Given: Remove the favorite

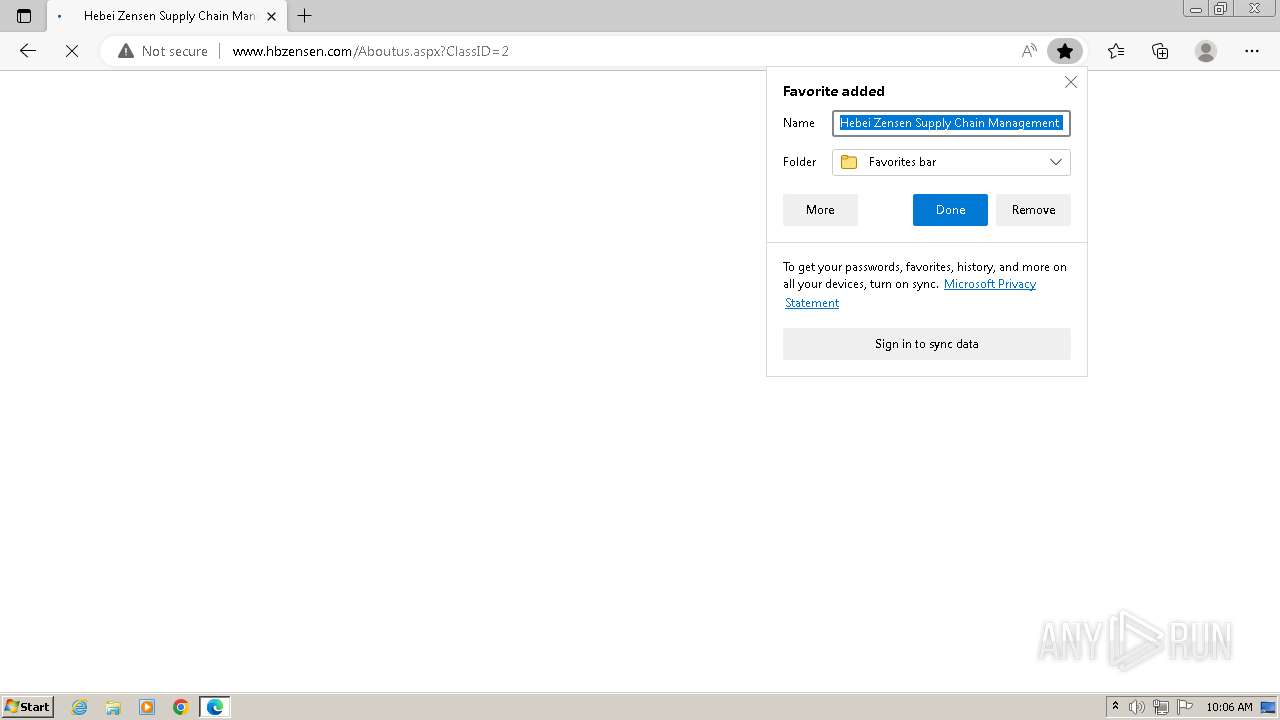Looking at the screenshot, I should (1033, 210).
